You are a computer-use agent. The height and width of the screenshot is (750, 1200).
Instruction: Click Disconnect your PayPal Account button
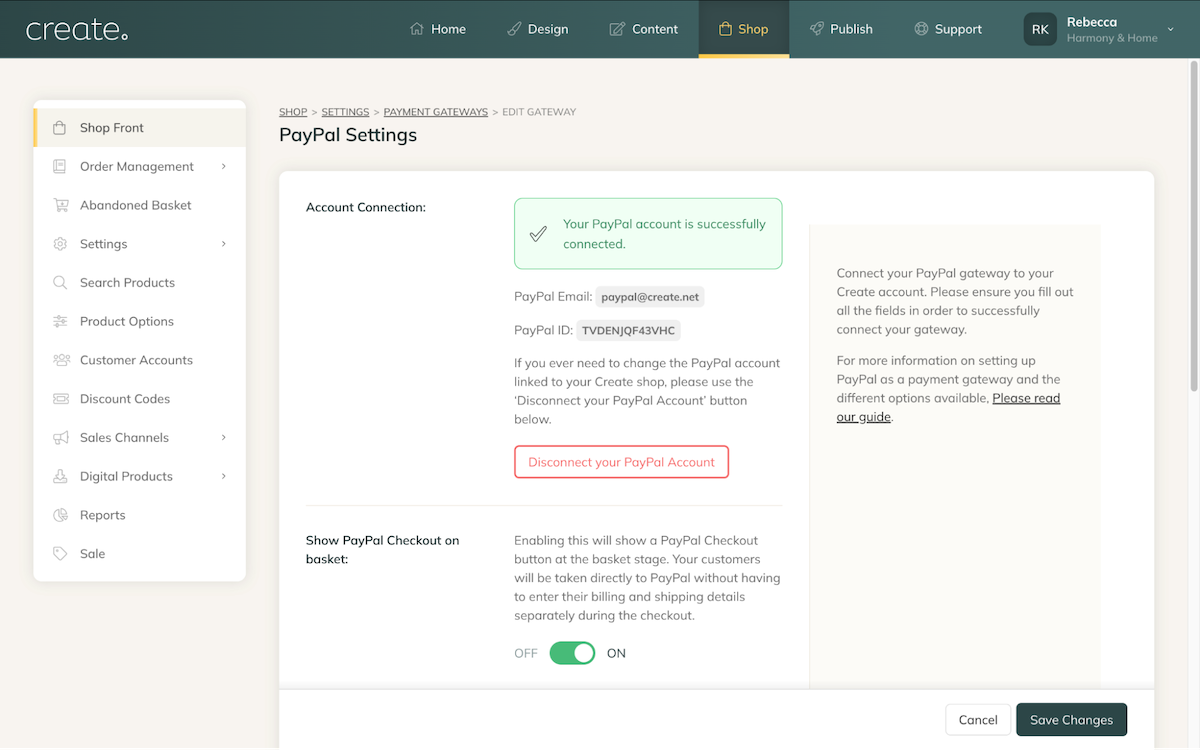click(x=621, y=462)
